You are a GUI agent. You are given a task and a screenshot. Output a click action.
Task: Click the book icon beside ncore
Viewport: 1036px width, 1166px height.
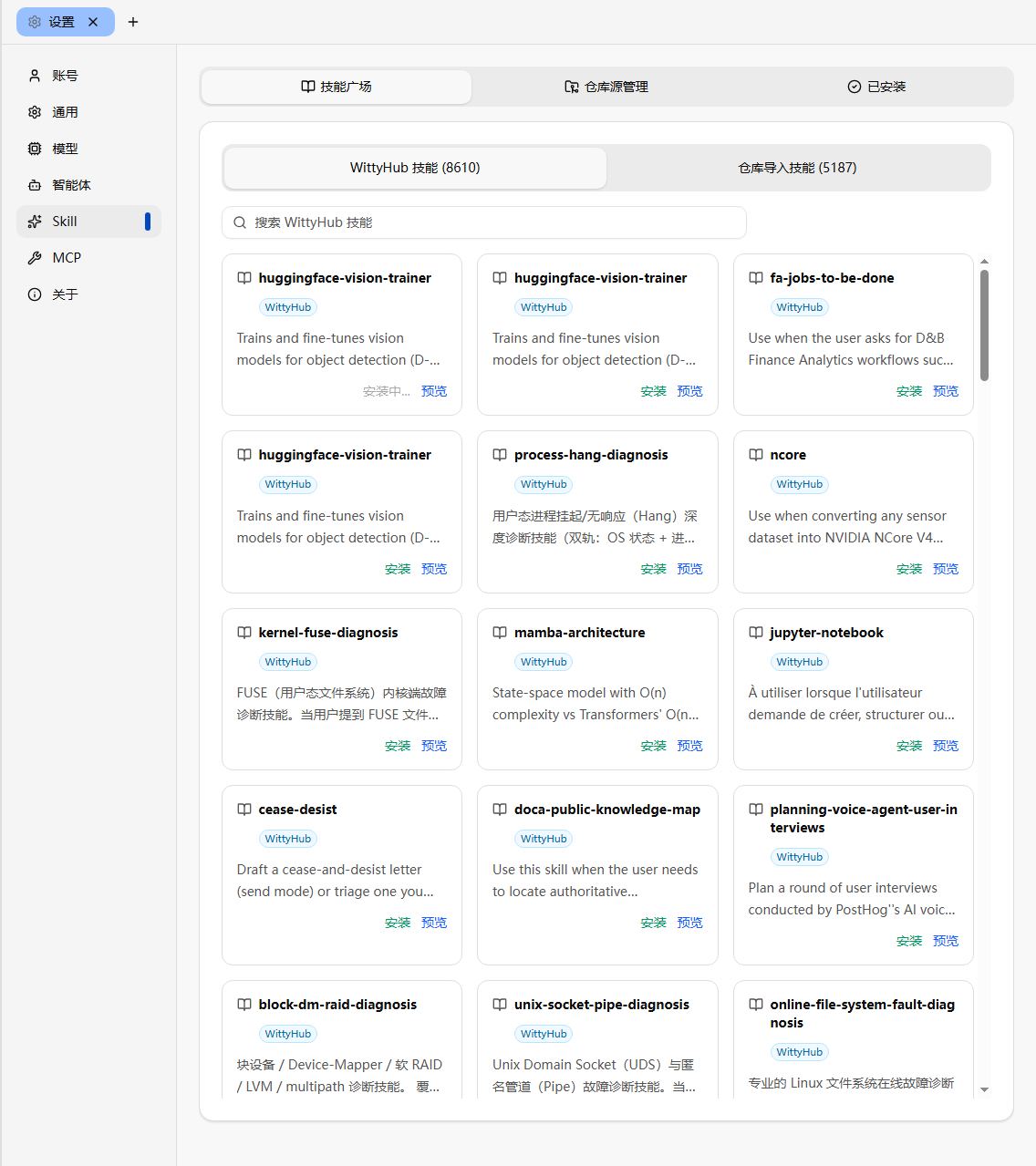coord(756,455)
